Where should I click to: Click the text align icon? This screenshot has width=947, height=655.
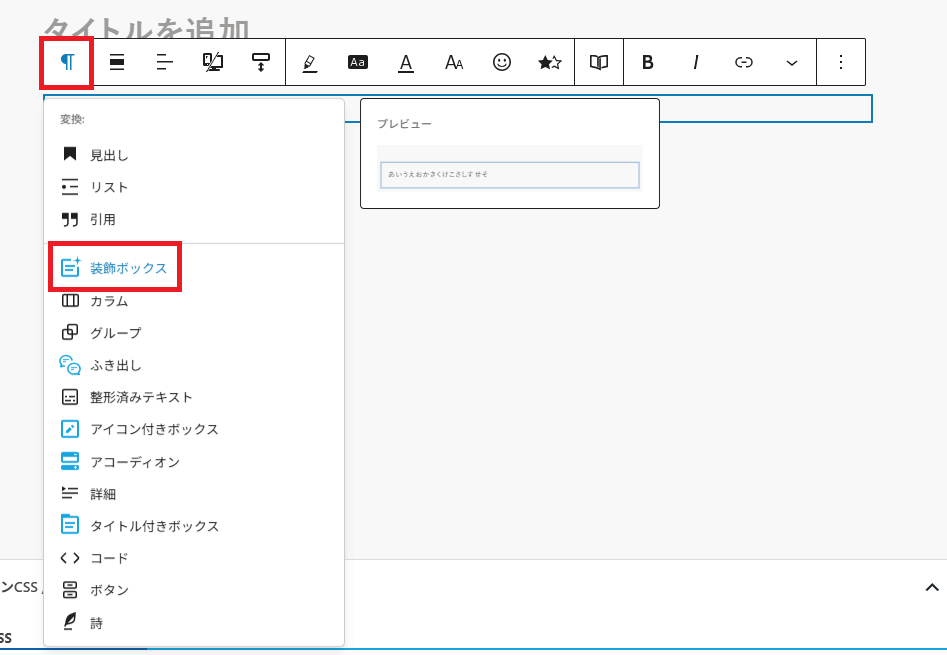tap(165, 62)
